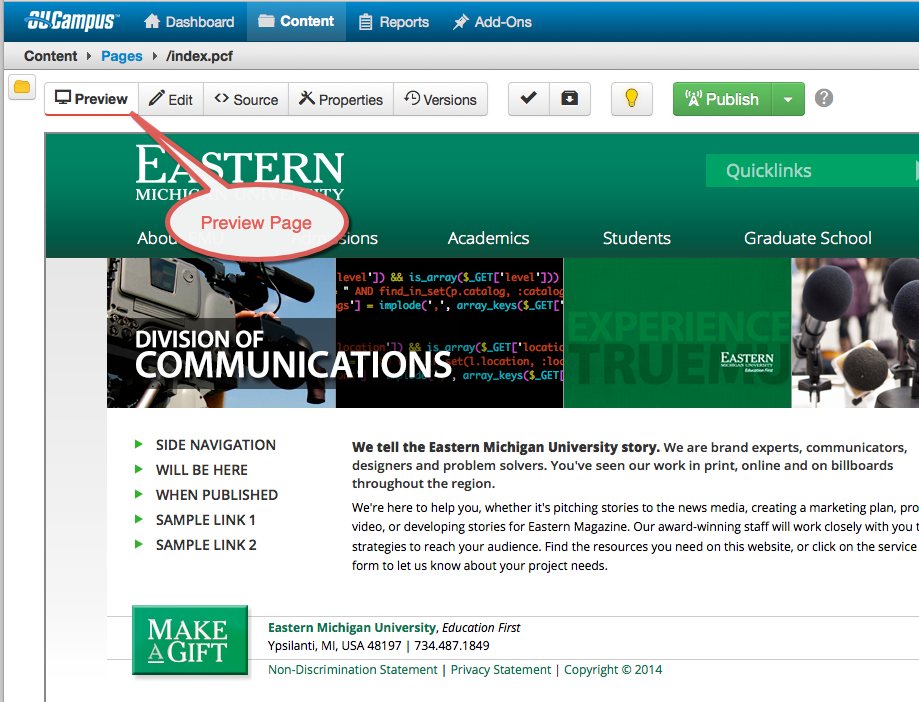Image resolution: width=919 pixels, height=702 pixels.
Task: Open the Quicklinks box
Action: [812, 171]
